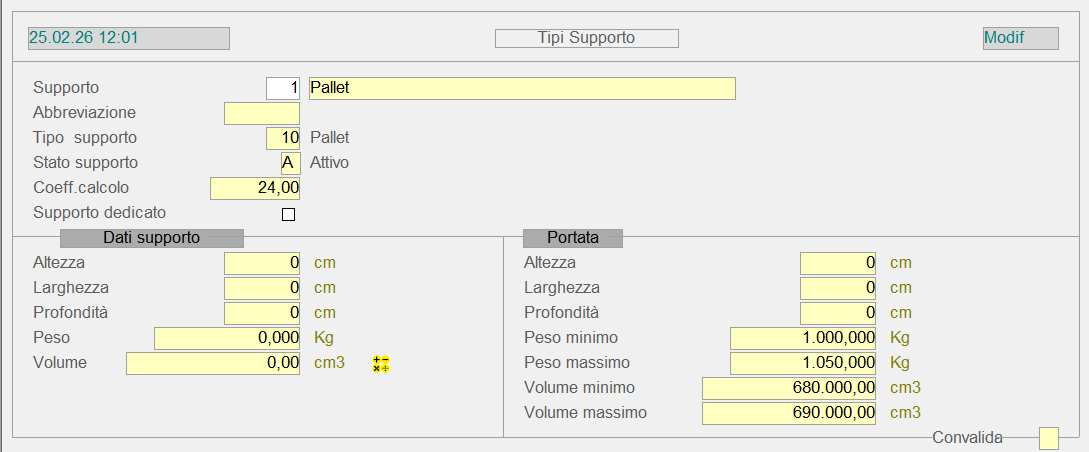
Task: Toggle the Supporto dedicato checkbox
Action: (289, 214)
